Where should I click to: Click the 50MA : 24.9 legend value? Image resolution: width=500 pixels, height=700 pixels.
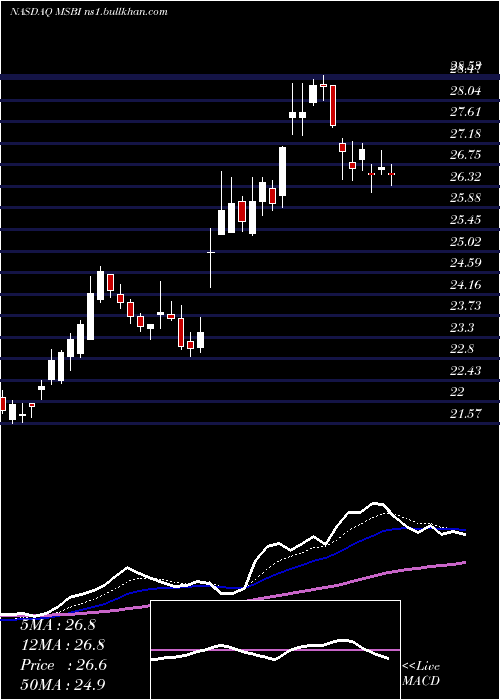[63, 684]
